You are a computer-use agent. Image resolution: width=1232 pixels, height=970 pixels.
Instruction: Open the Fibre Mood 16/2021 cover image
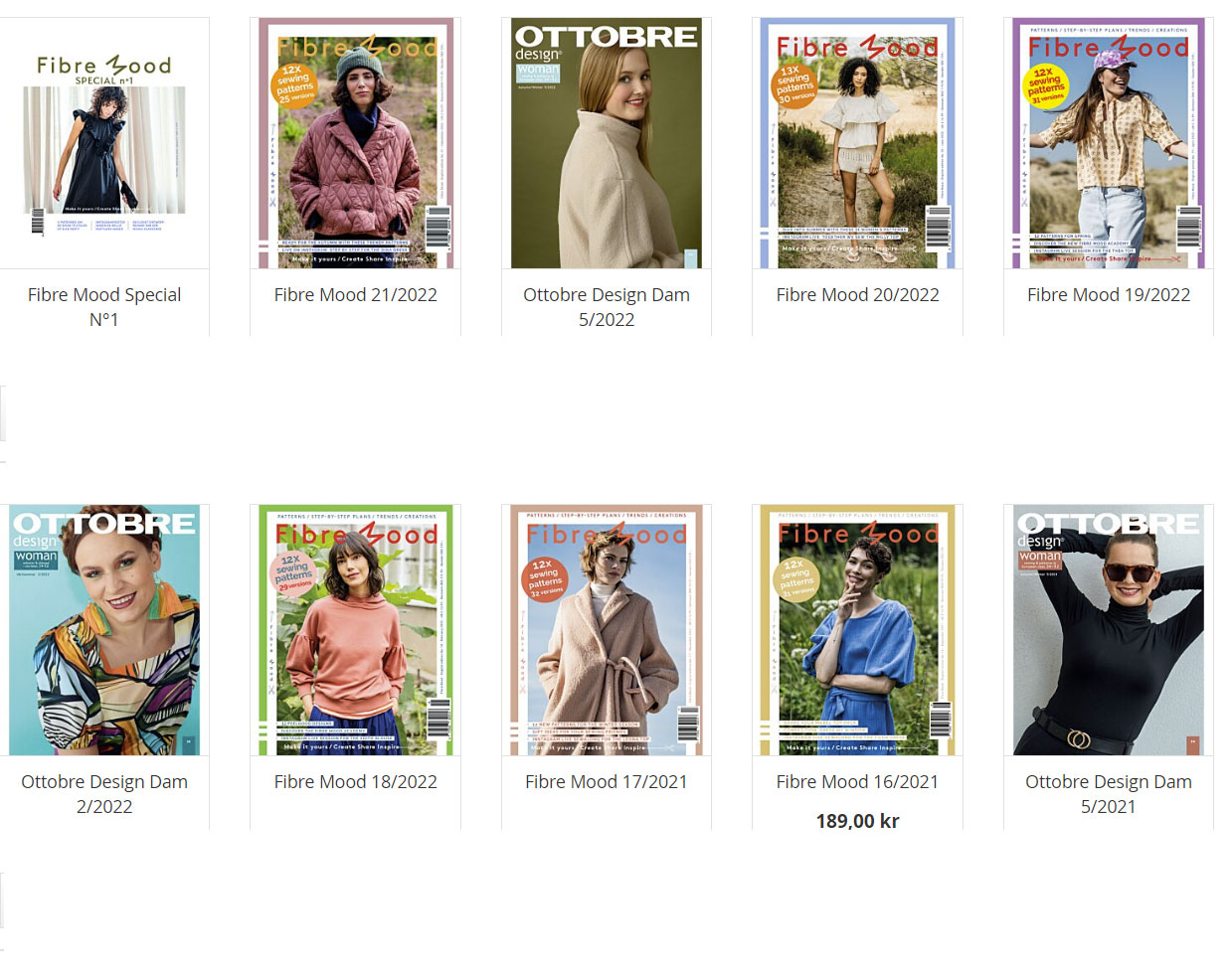point(857,630)
